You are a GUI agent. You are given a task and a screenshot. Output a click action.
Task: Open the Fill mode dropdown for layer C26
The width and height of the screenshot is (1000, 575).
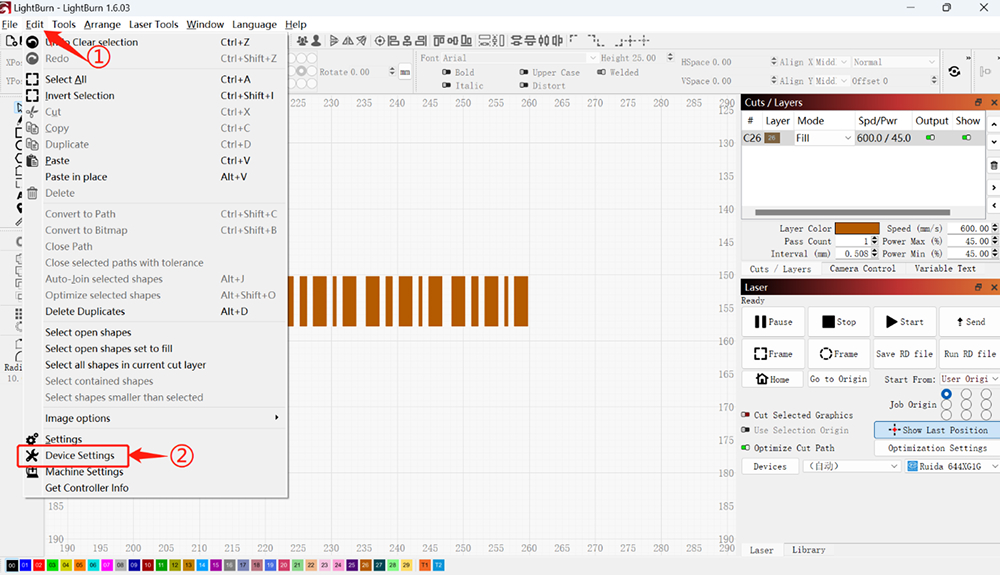click(823, 138)
